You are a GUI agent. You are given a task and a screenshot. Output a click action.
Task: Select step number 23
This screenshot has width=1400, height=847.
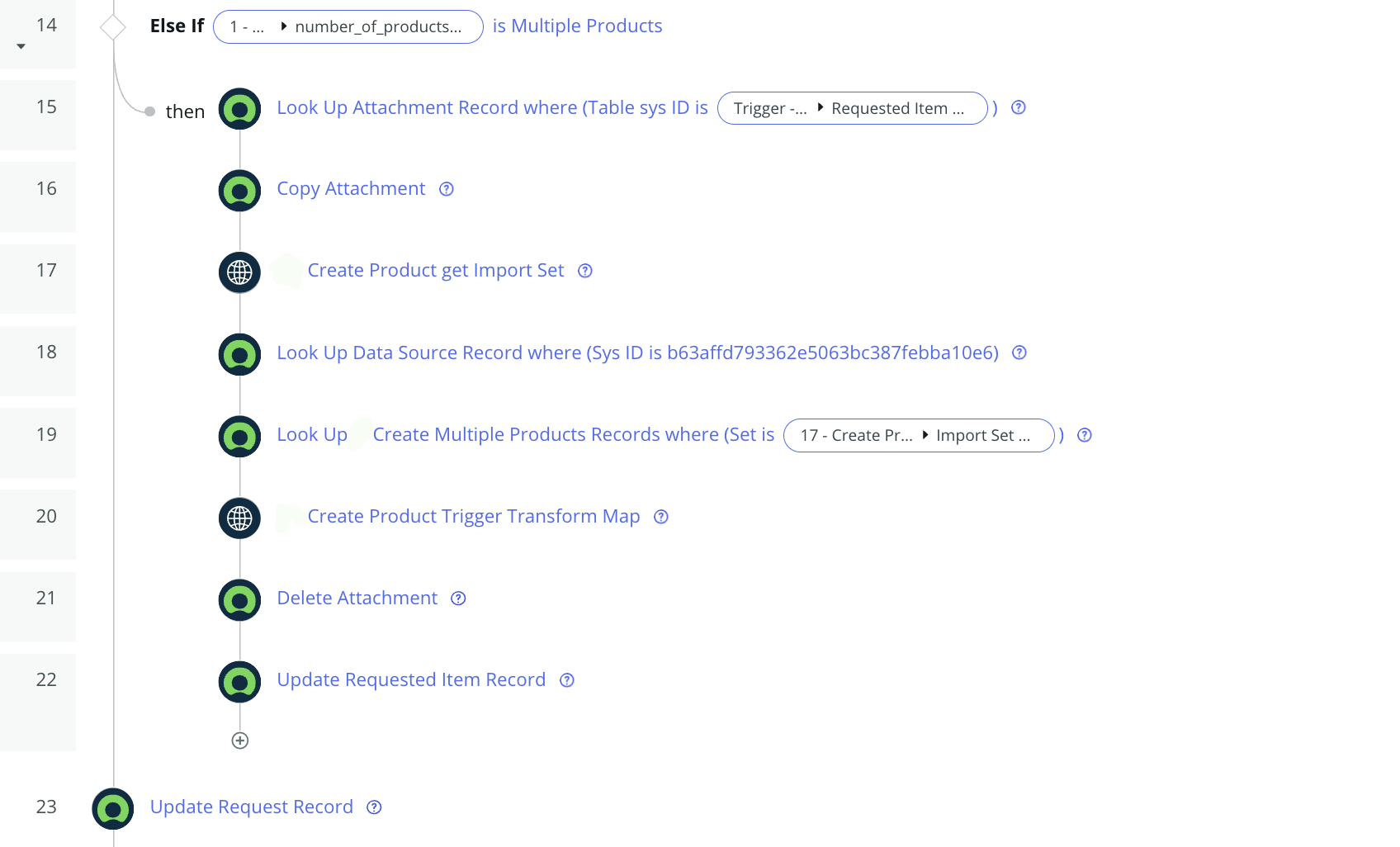[46, 807]
